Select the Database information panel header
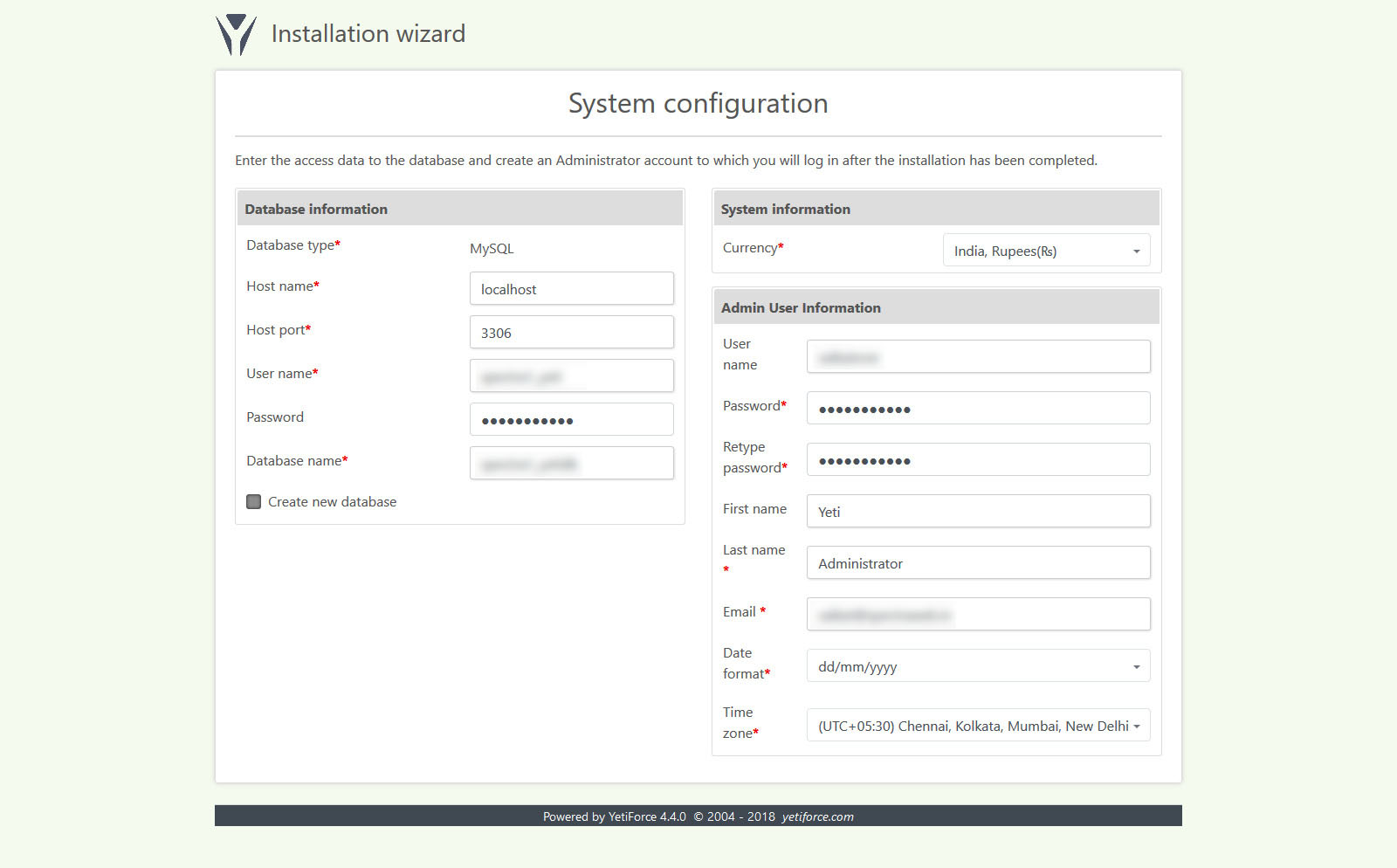Image resolution: width=1397 pixels, height=868 pixels. point(316,209)
